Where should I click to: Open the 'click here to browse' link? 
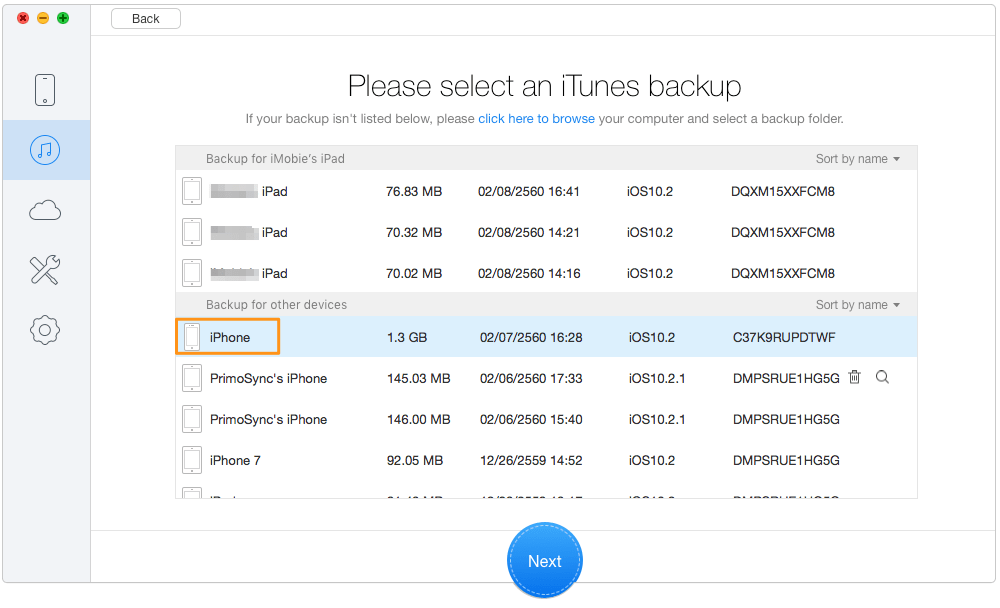click(536, 118)
